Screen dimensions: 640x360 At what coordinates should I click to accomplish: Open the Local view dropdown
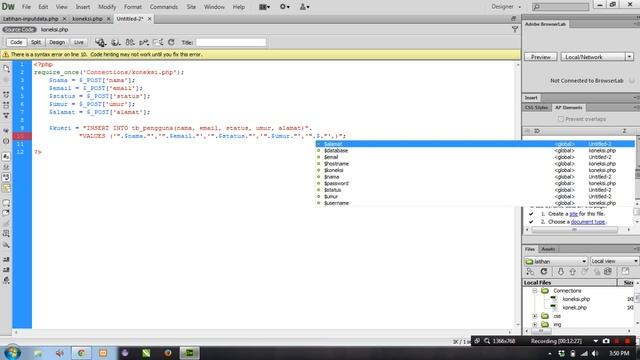[614, 261]
